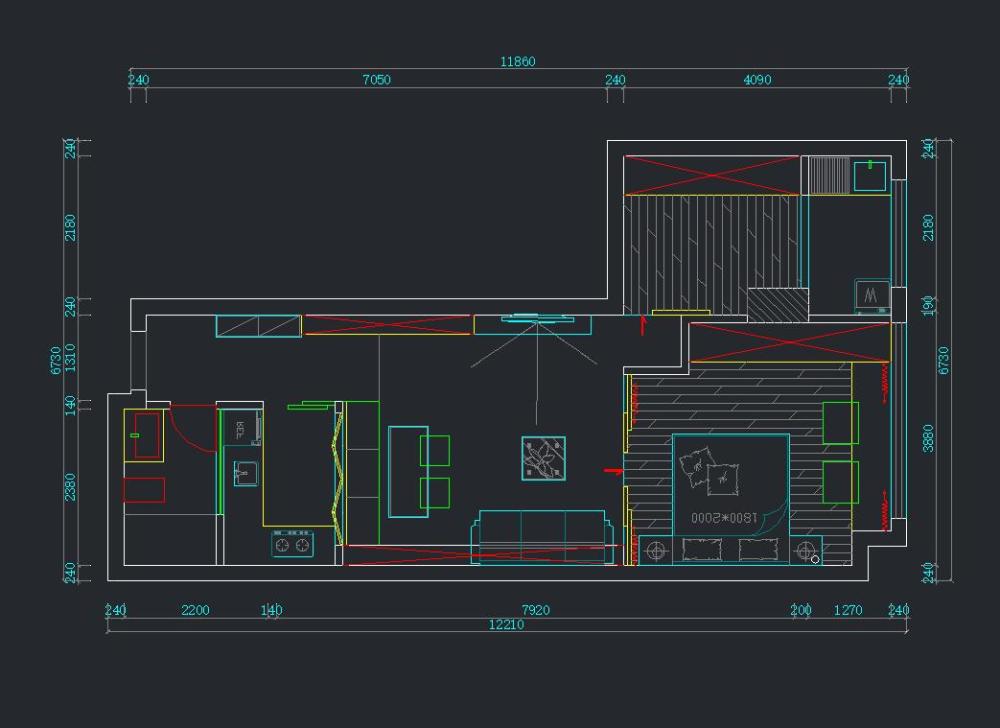Select the red arrow left of bedroom
Screen dimensions: 1000x728
(x=612, y=470)
